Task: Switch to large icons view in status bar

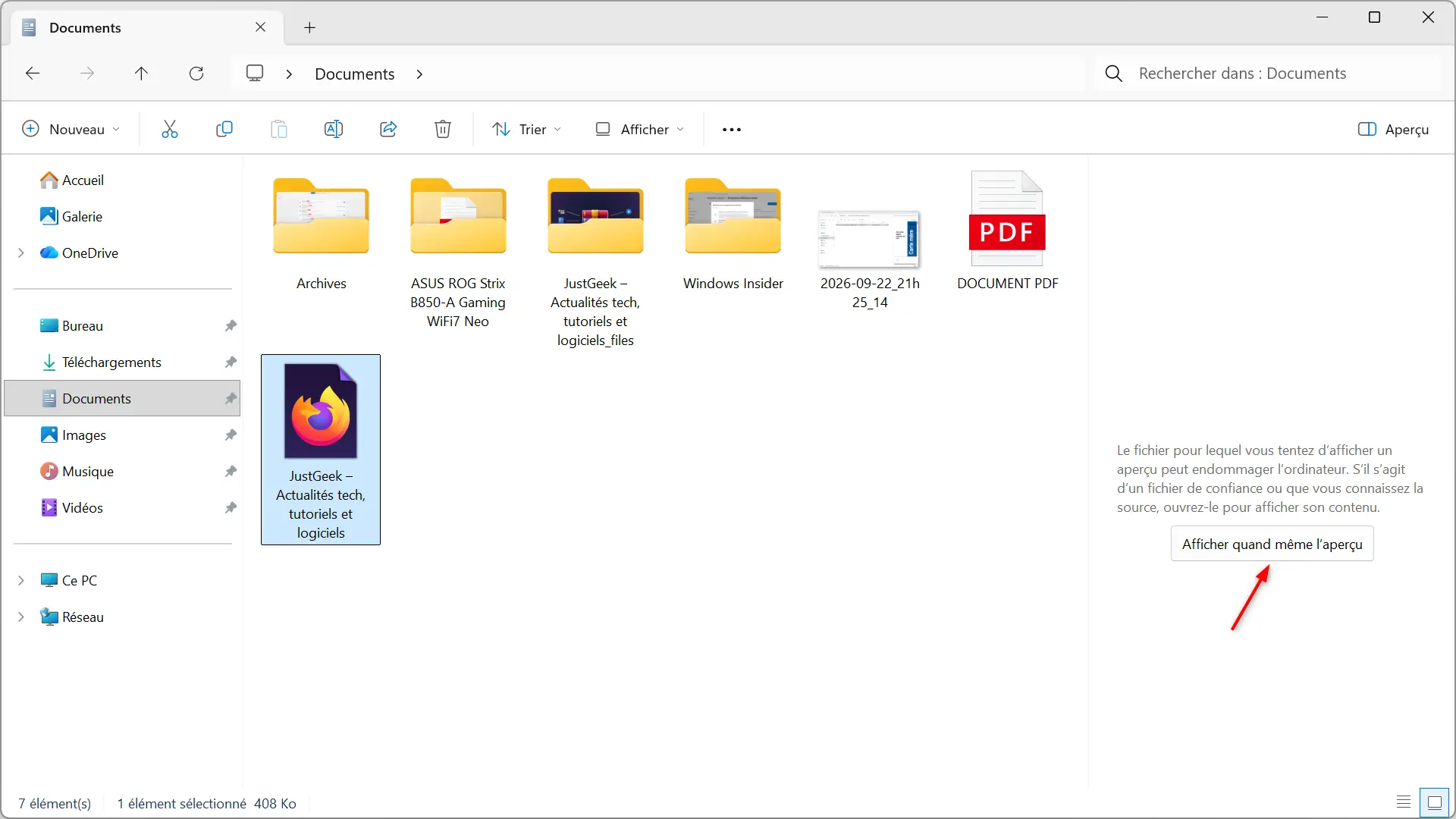Action: click(x=1435, y=802)
